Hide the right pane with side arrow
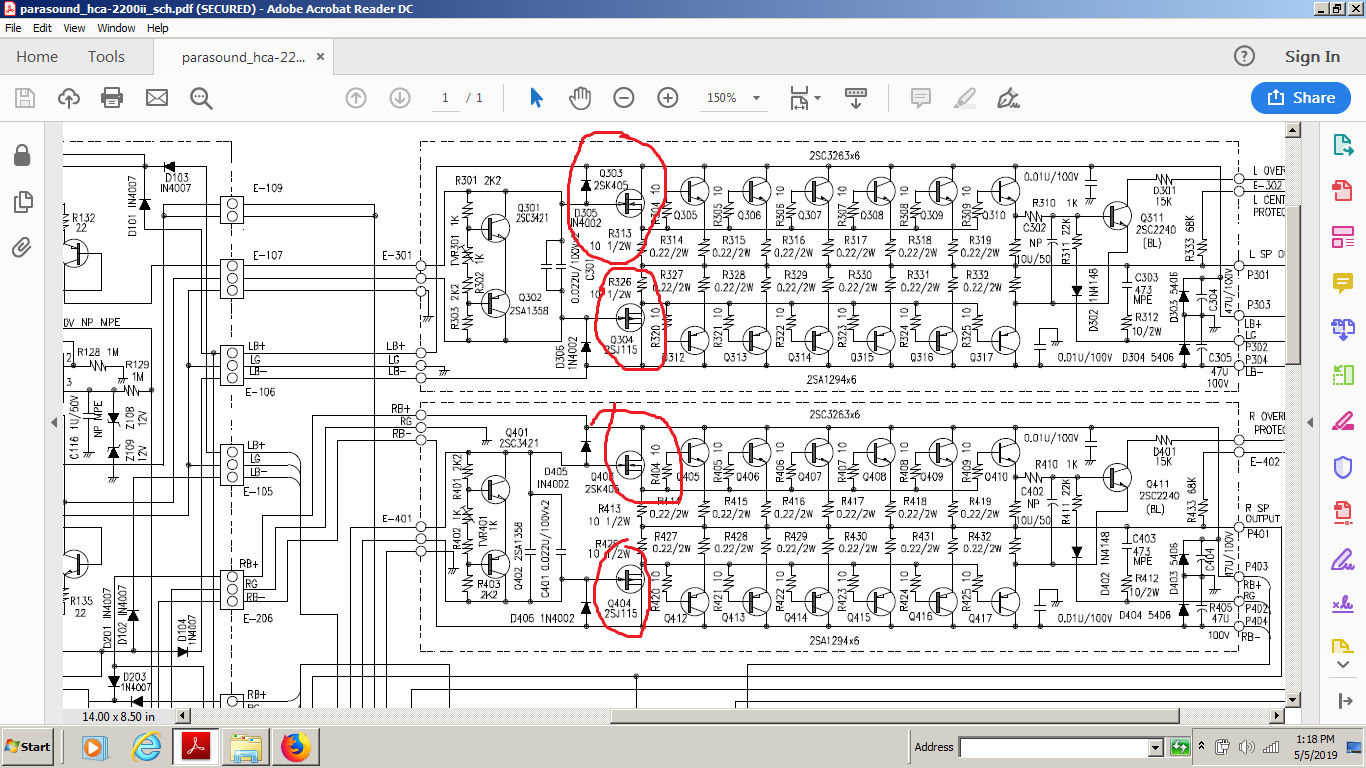This screenshot has height=768, width=1366. [1310, 423]
